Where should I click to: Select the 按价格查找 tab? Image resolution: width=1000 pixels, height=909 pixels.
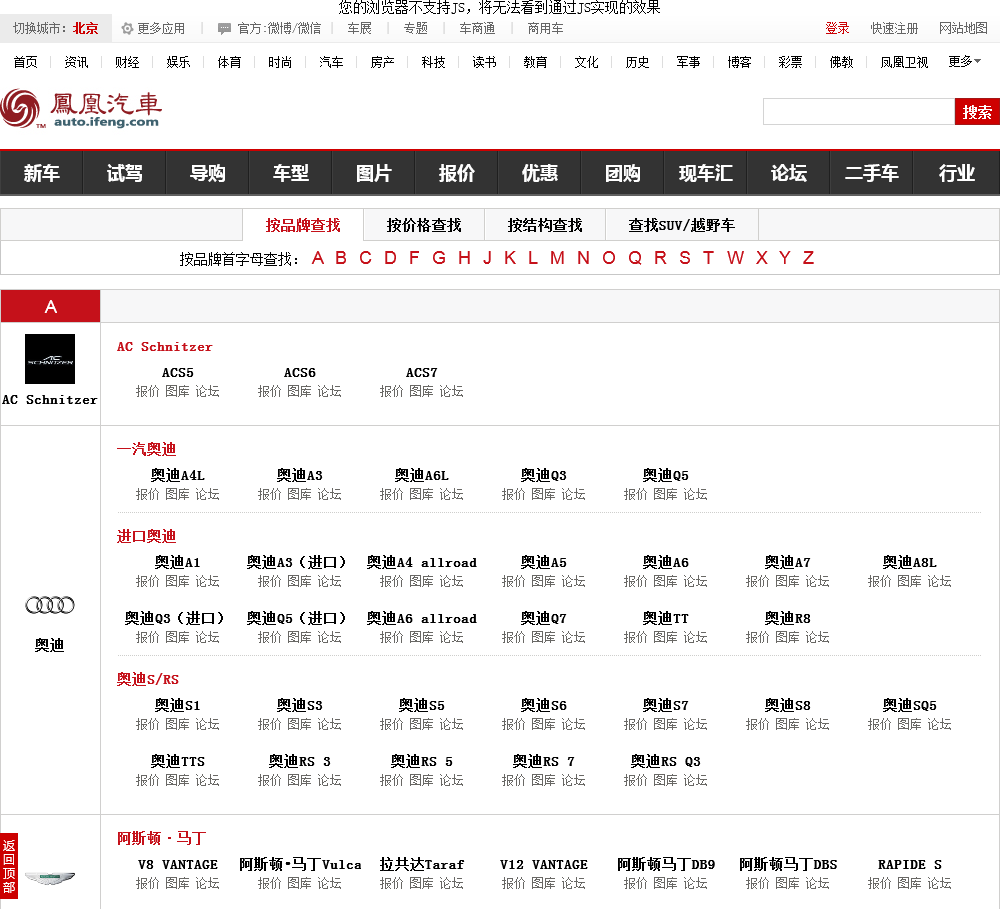click(424, 225)
